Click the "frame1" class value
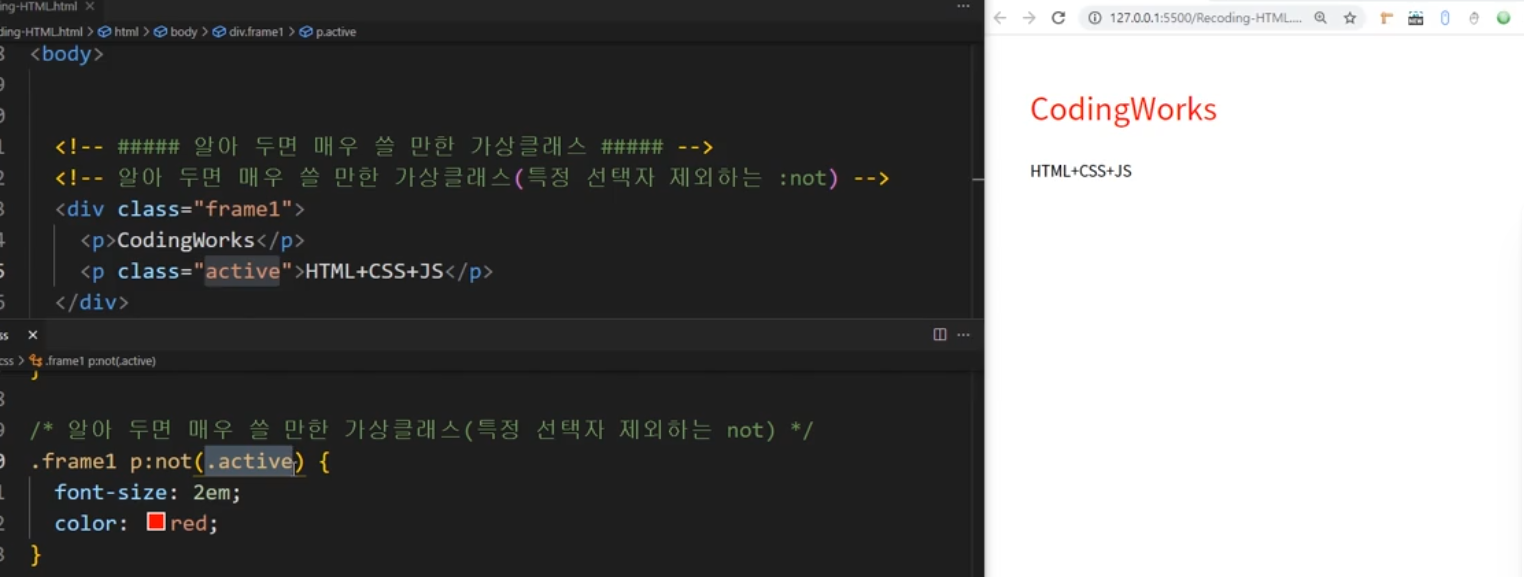 tap(243, 209)
